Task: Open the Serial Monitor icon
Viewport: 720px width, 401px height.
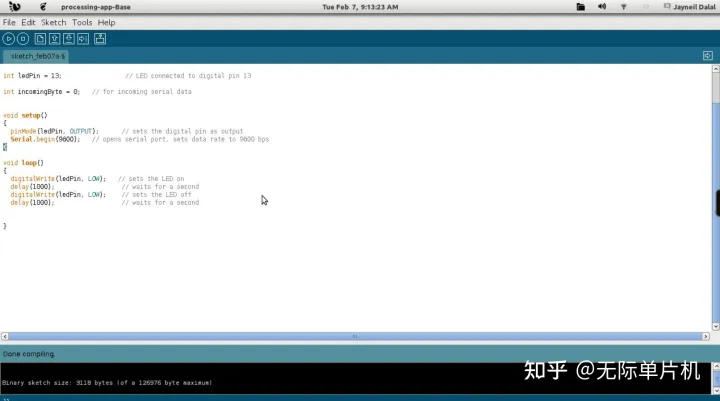Action: pyautogui.click(x=100, y=39)
